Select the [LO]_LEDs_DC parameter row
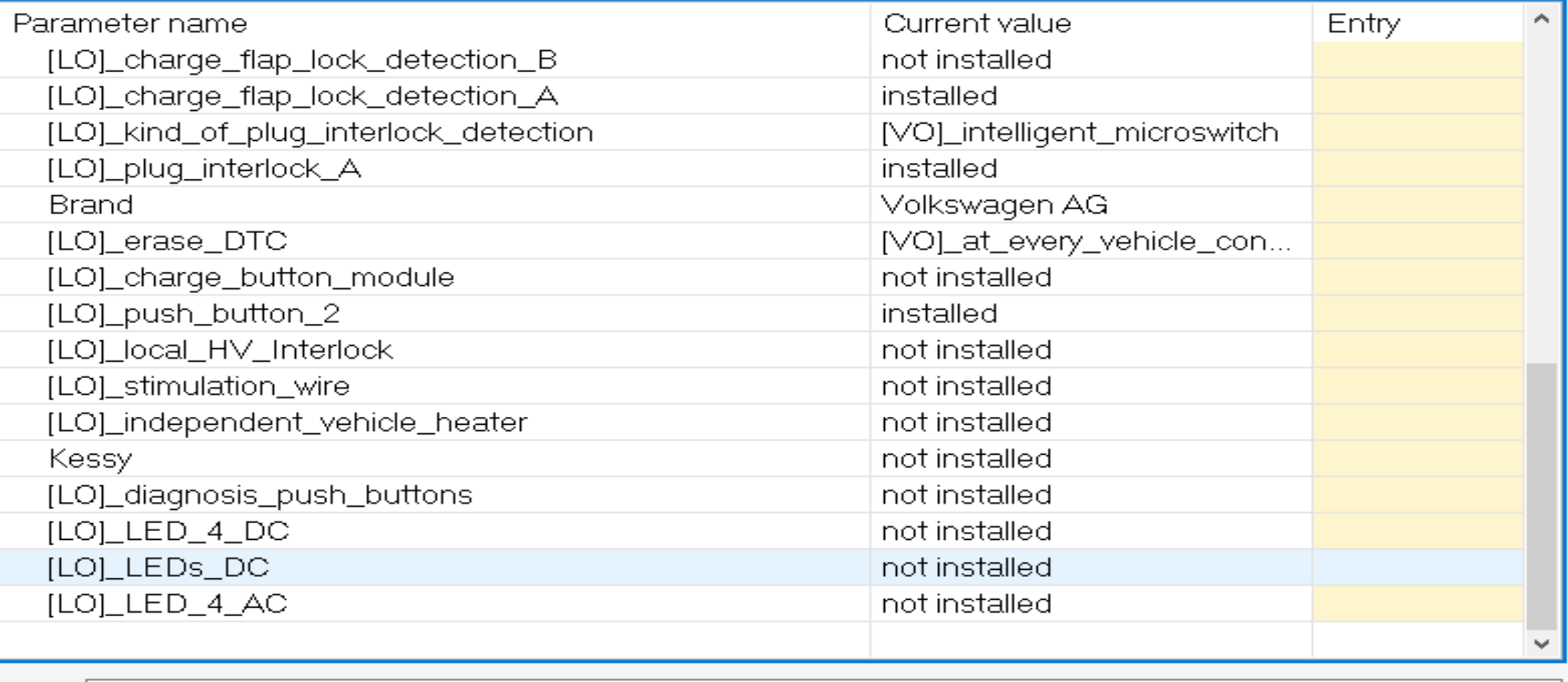The height and width of the screenshot is (682, 1568). click(158, 568)
